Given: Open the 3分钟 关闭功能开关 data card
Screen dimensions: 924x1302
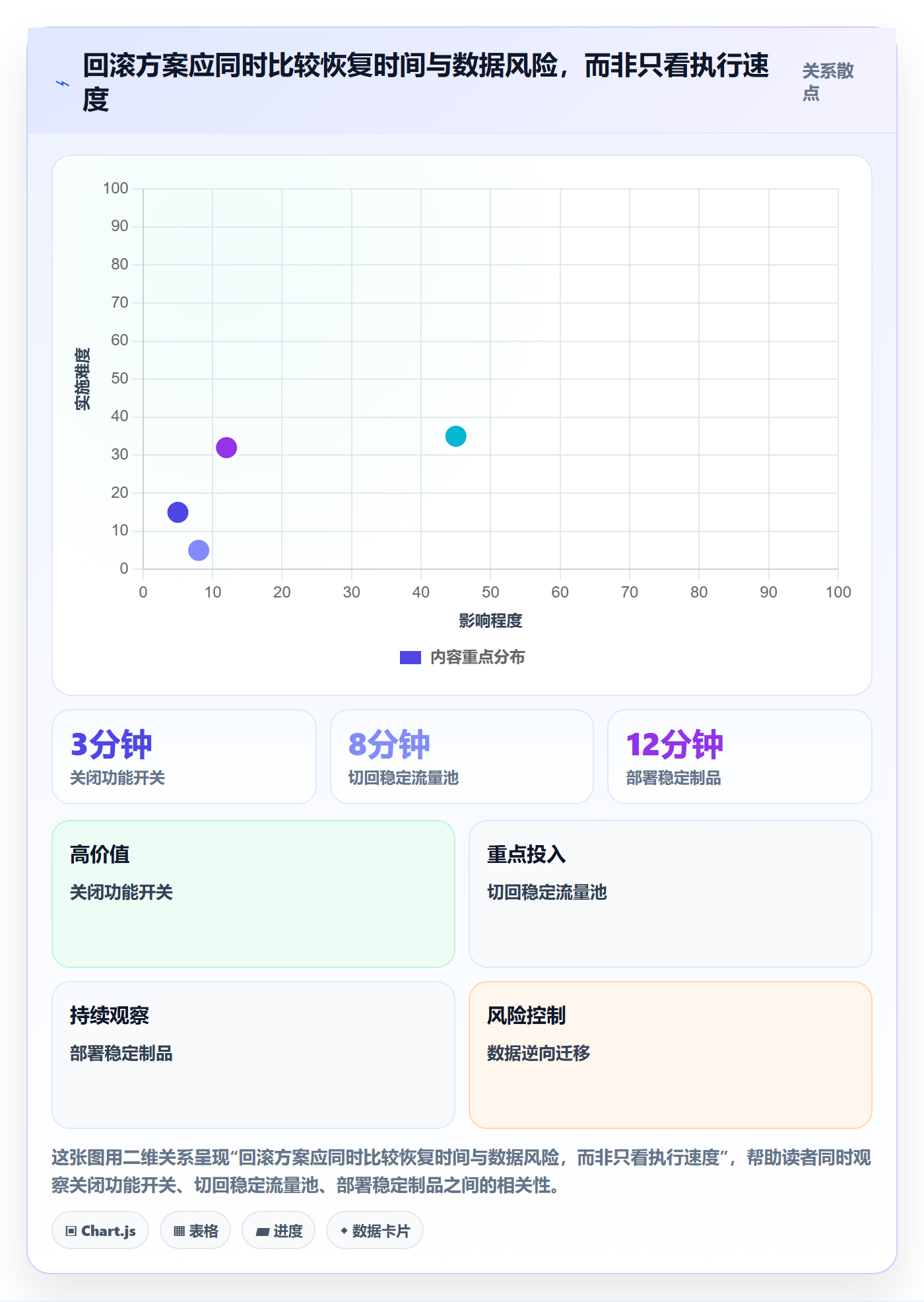Looking at the screenshot, I should click(184, 757).
